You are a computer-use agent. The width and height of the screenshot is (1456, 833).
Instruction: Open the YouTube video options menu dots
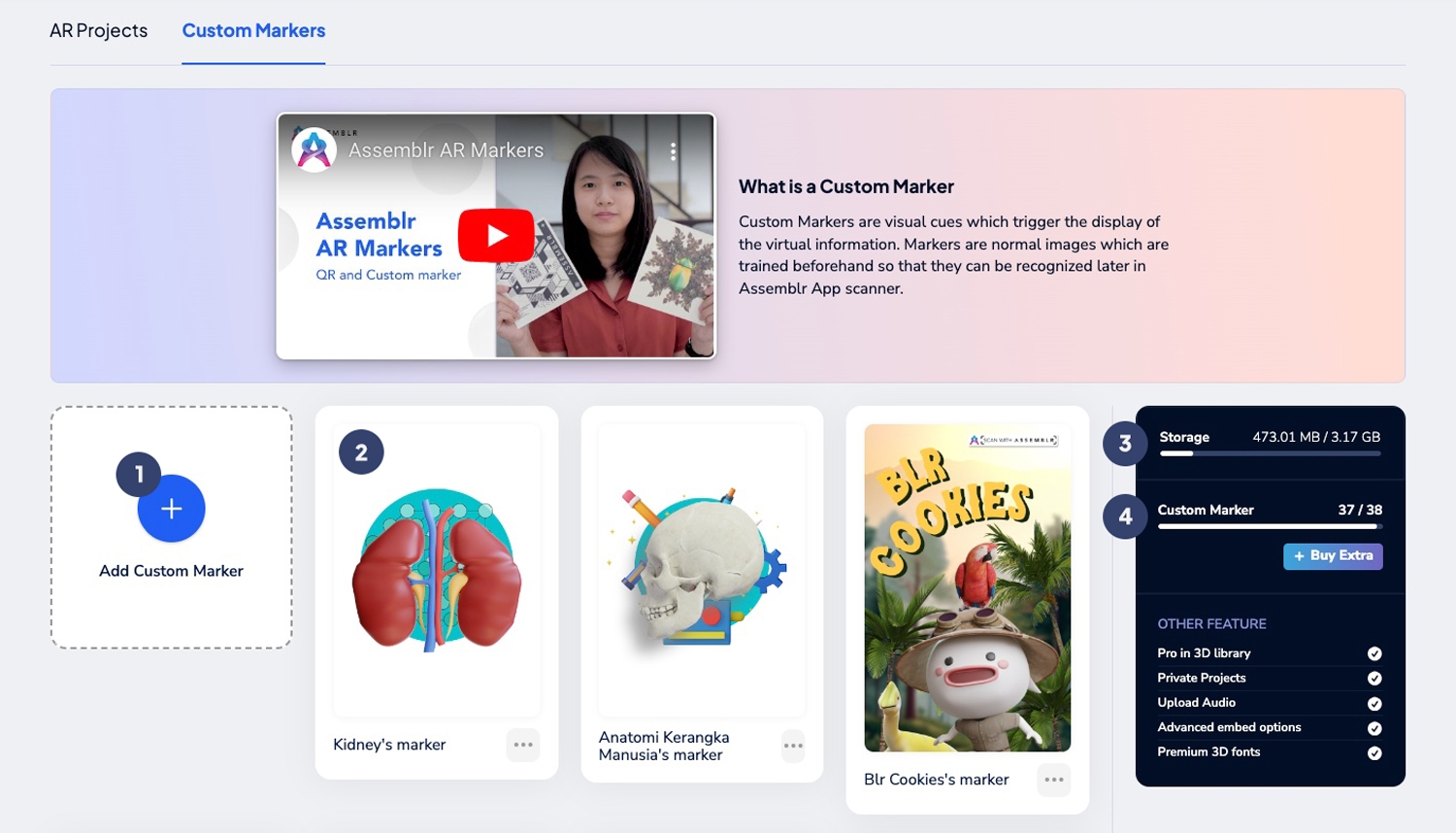(x=673, y=151)
